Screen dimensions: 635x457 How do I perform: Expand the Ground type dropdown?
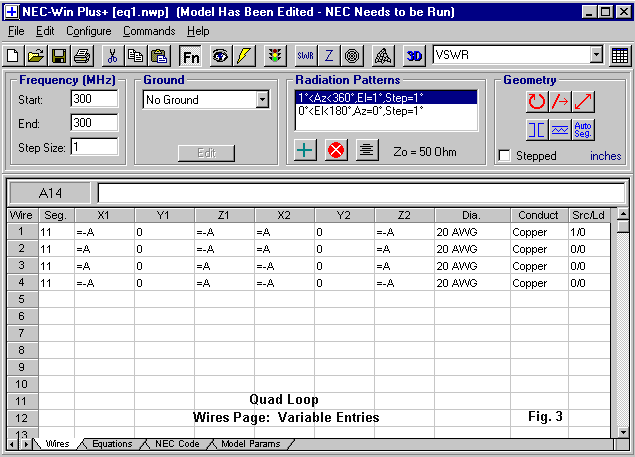click(x=262, y=100)
